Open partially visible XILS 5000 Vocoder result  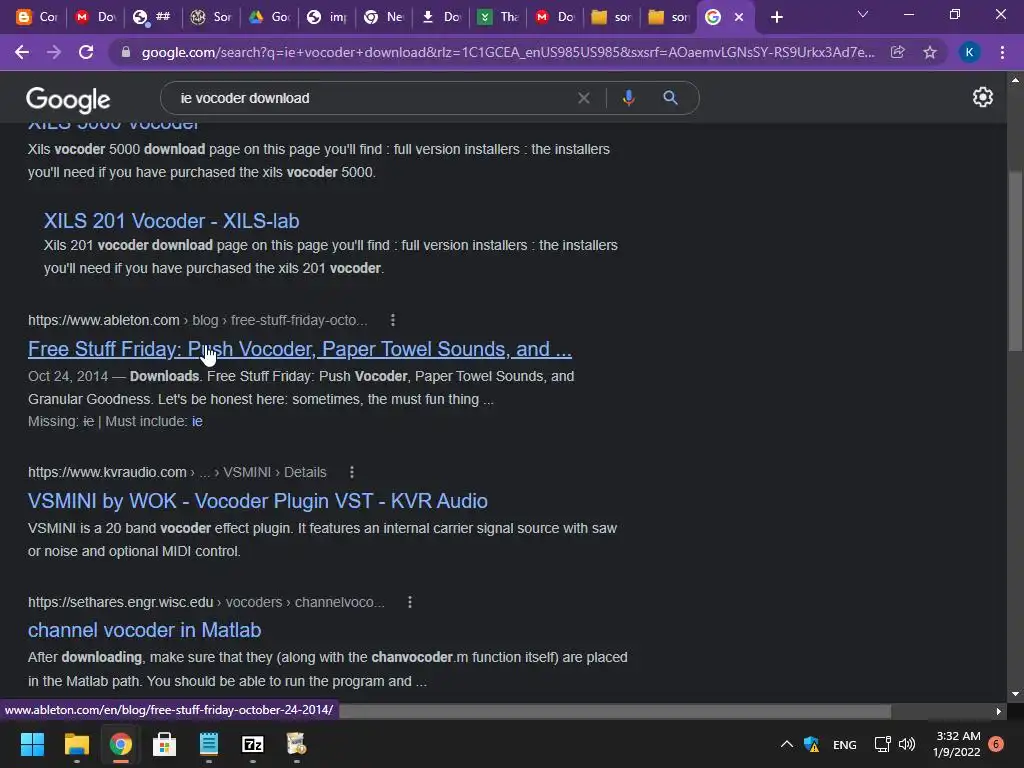pos(114,125)
